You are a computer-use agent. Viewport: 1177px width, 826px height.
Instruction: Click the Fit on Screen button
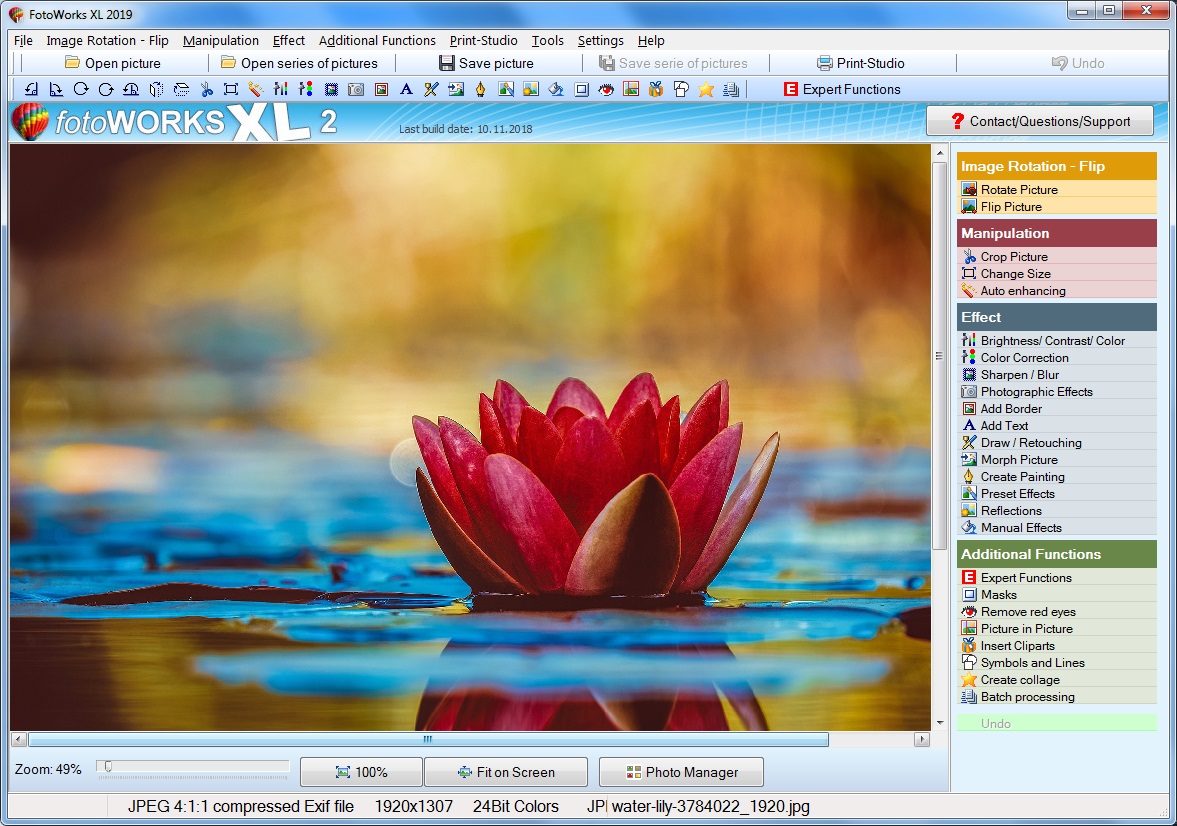[506, 771]
